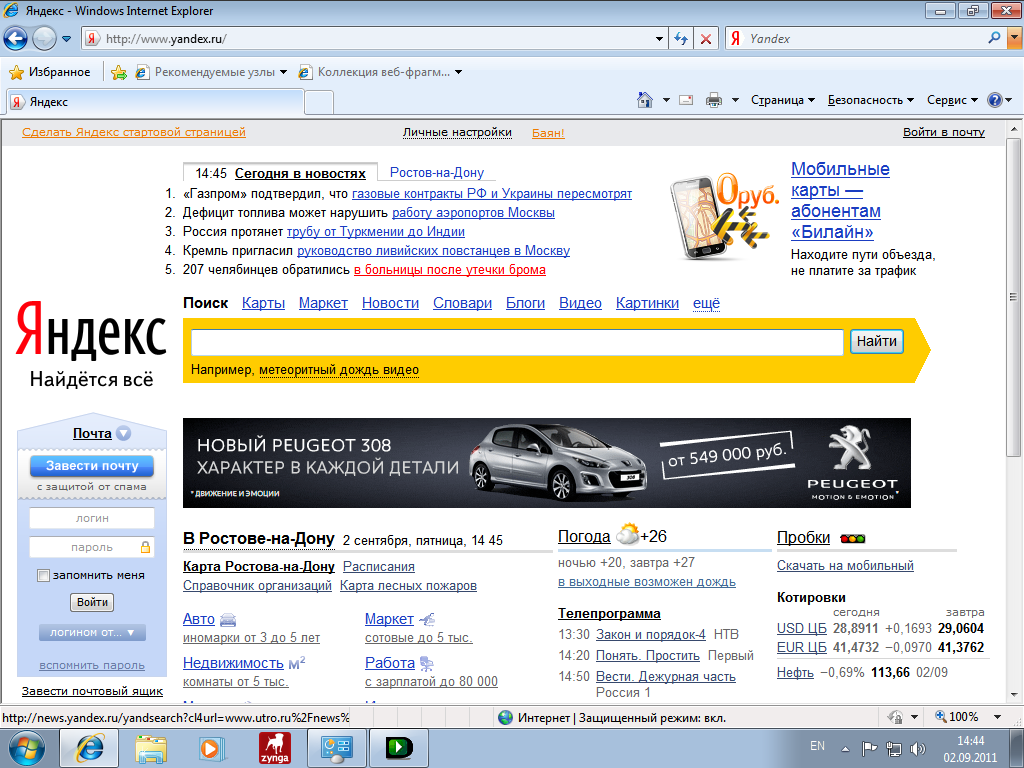Click the Print icon
Viewport: 1024px width, 768px height.
point(714,100)
